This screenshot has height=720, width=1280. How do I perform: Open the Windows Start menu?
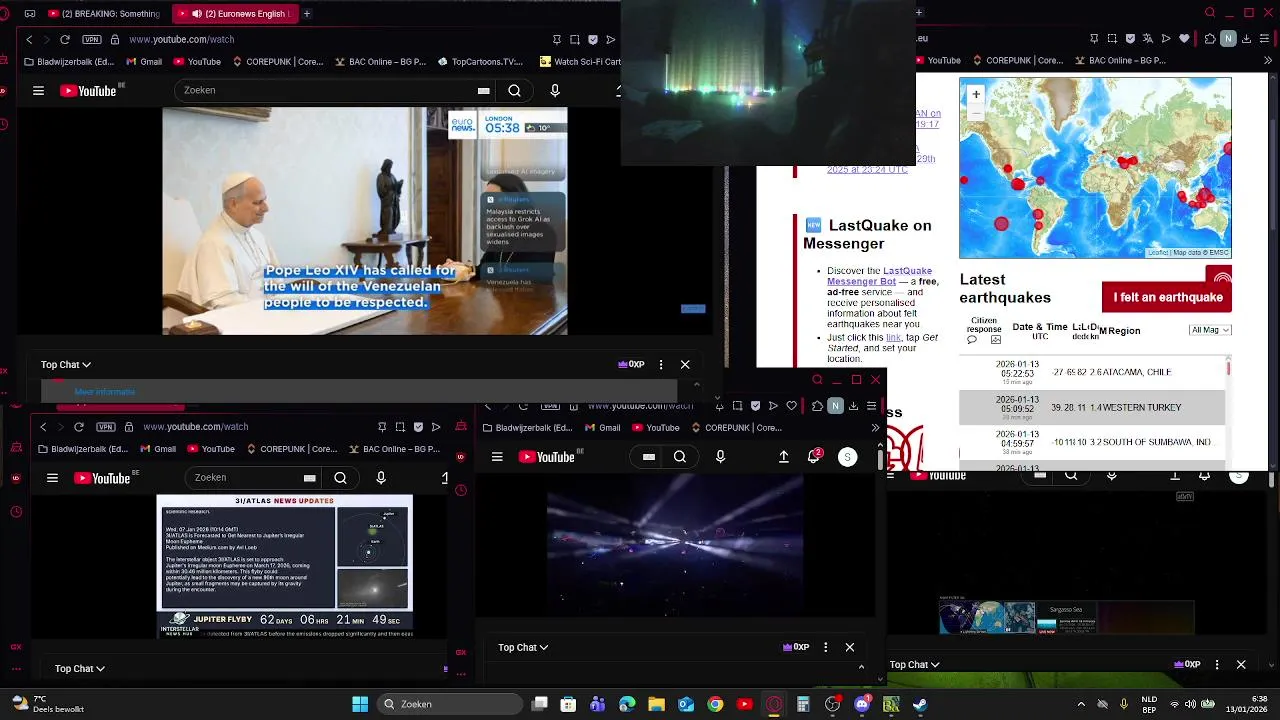click(x=360, y=704)
